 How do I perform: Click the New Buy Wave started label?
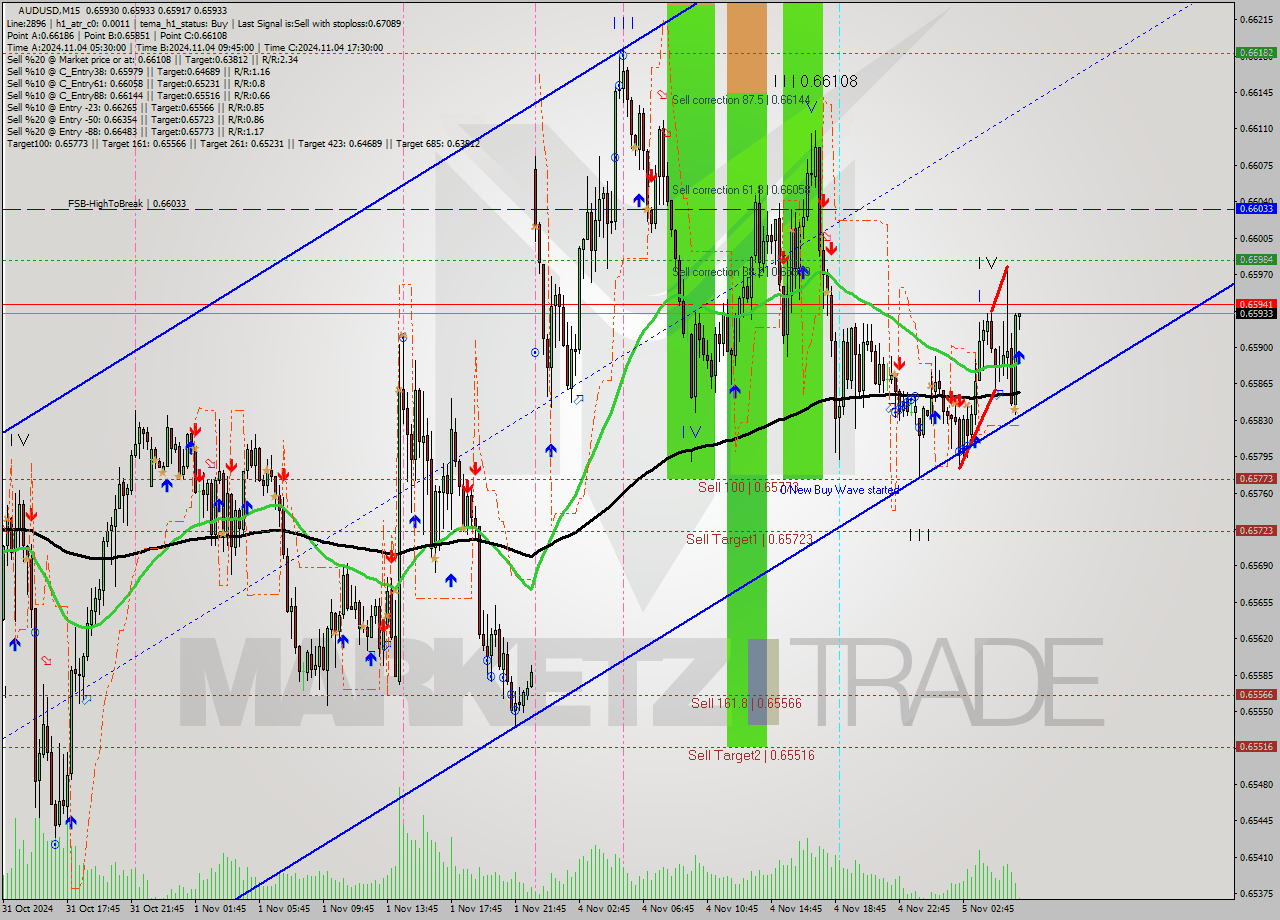click(840, 490)
